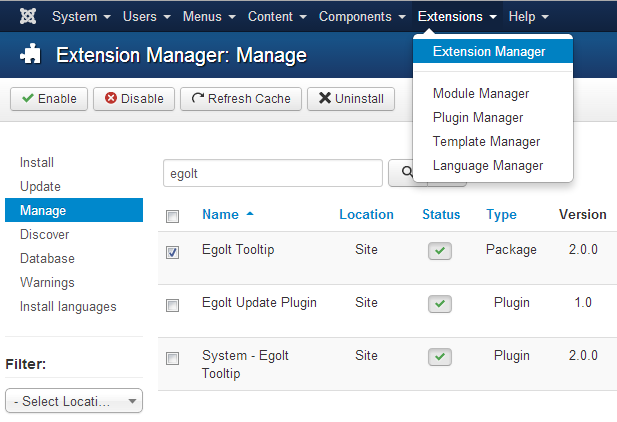Screen dimensions: 617x422
Task: Toggle the Egolt Update Plugin status icon
Action: coord(440,304)
